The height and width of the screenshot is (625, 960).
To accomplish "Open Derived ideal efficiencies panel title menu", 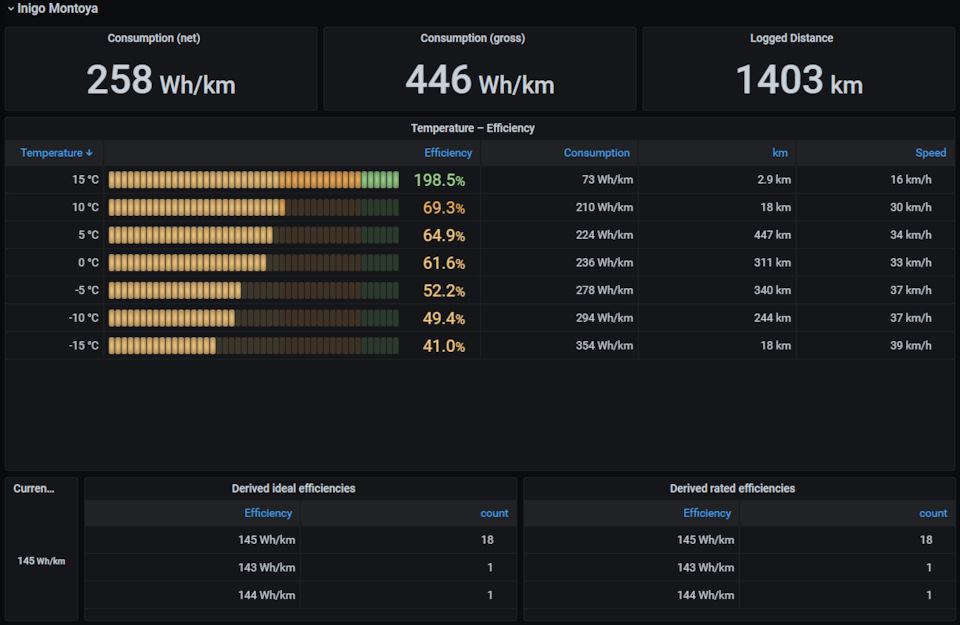I will coord(293,488).
